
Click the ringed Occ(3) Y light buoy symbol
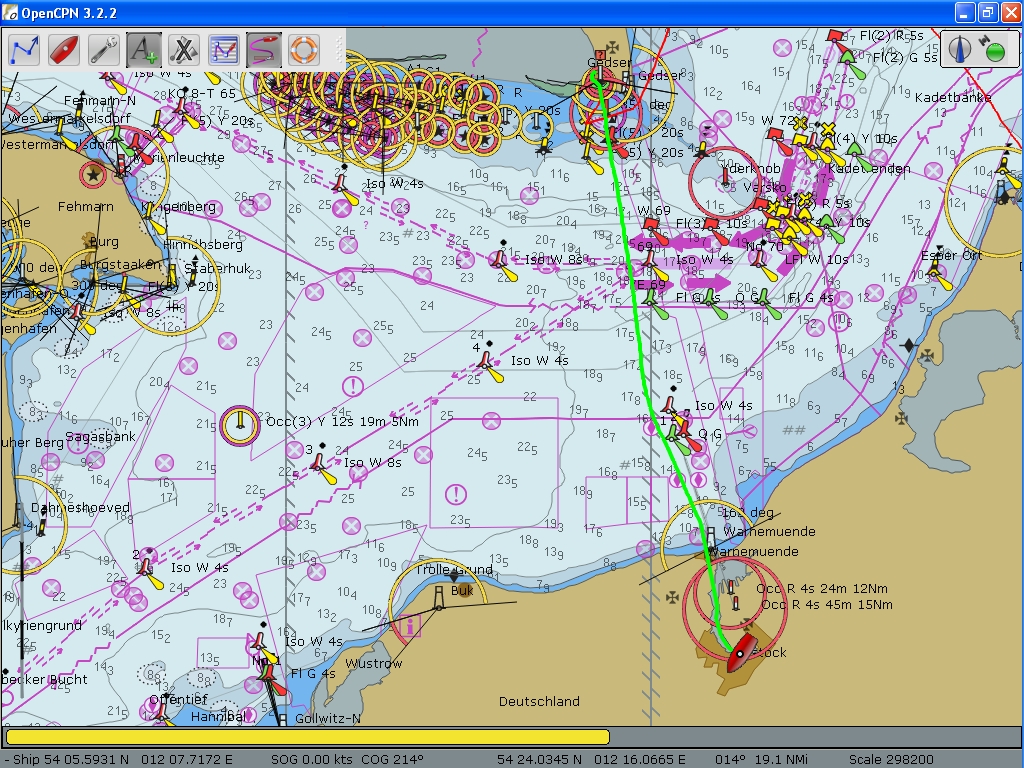[x=240, y=425]
